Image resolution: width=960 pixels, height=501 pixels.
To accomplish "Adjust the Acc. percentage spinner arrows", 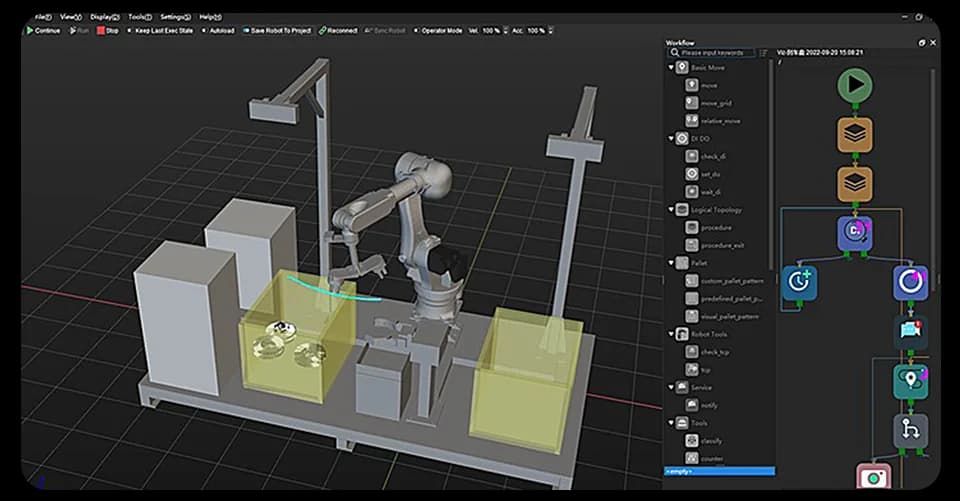I will point(550,31).
